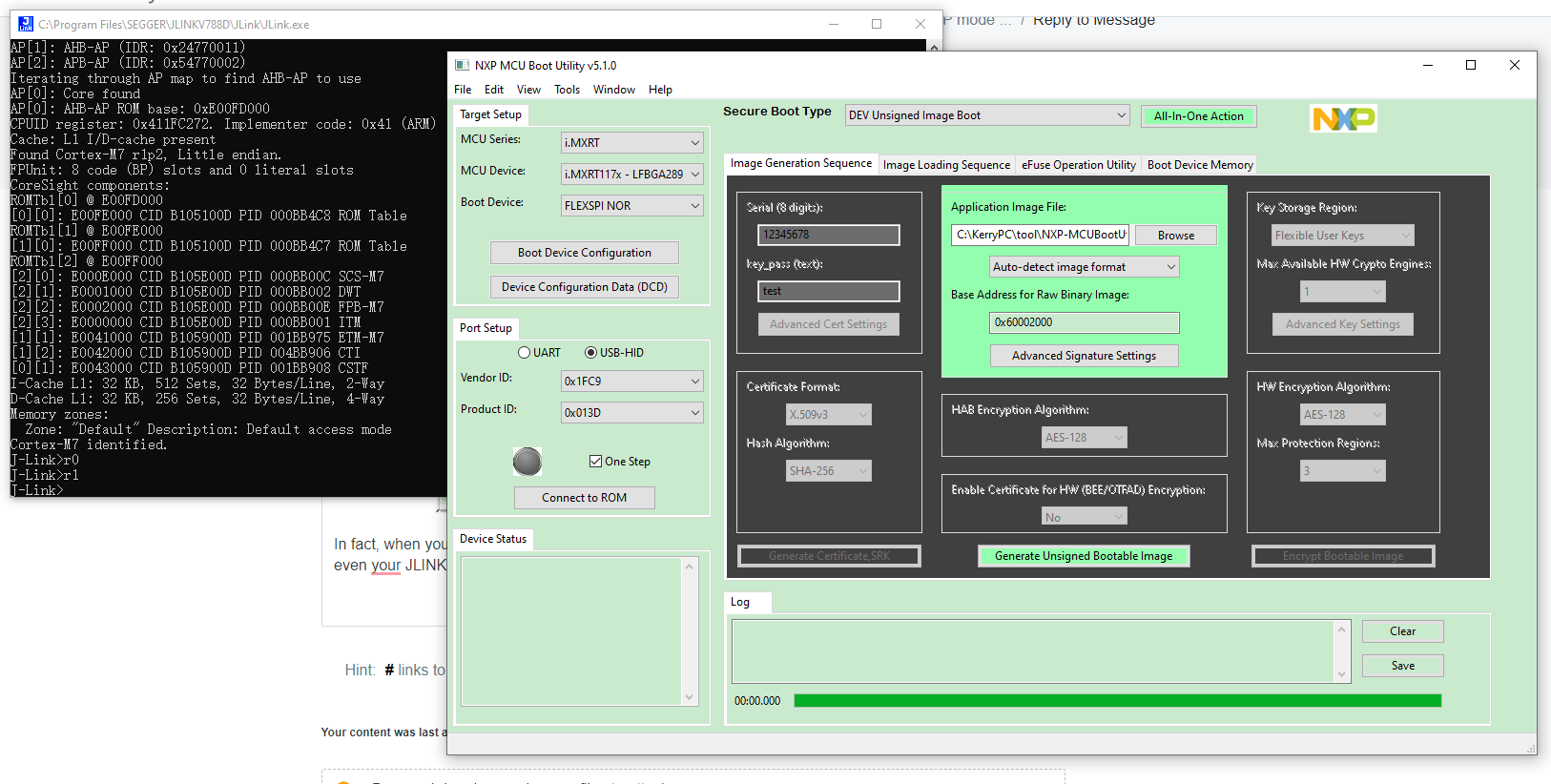Maximize the JLink.exe console window

coord(877,24)
